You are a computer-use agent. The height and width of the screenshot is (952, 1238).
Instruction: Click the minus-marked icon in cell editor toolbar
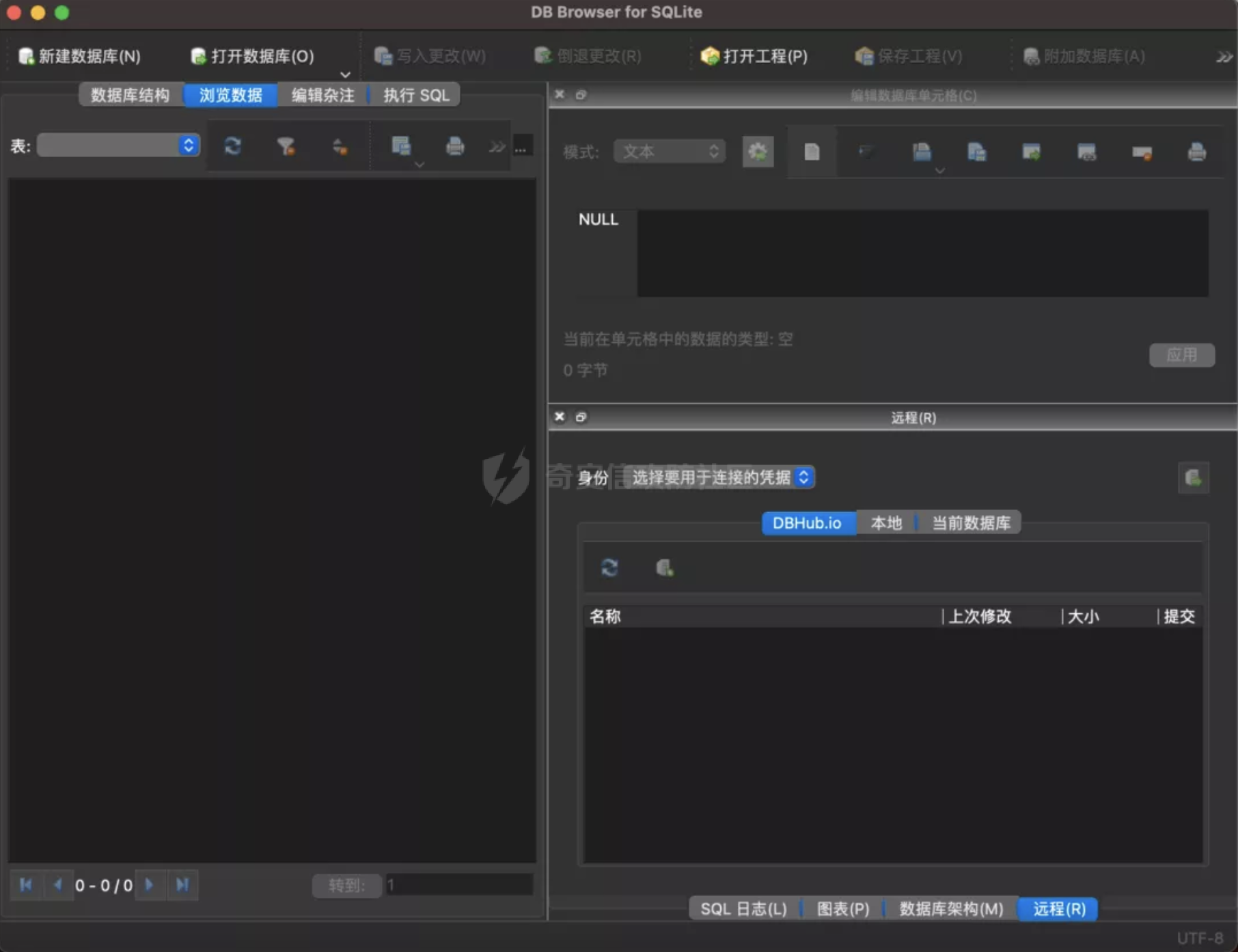[1142, 152]
